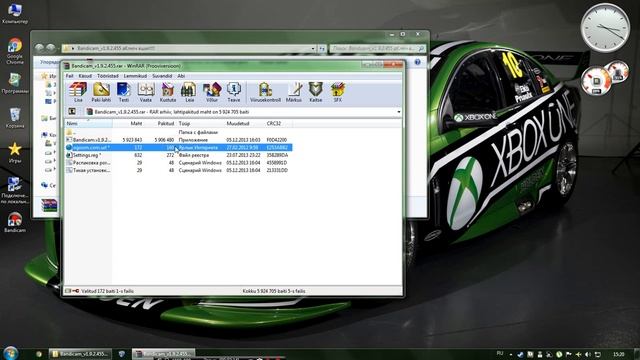Sort by the CRC32 column header
Image resolution: width=640 pixels, height=360 pixels.
pyautogui.click(x=278, y=123)
